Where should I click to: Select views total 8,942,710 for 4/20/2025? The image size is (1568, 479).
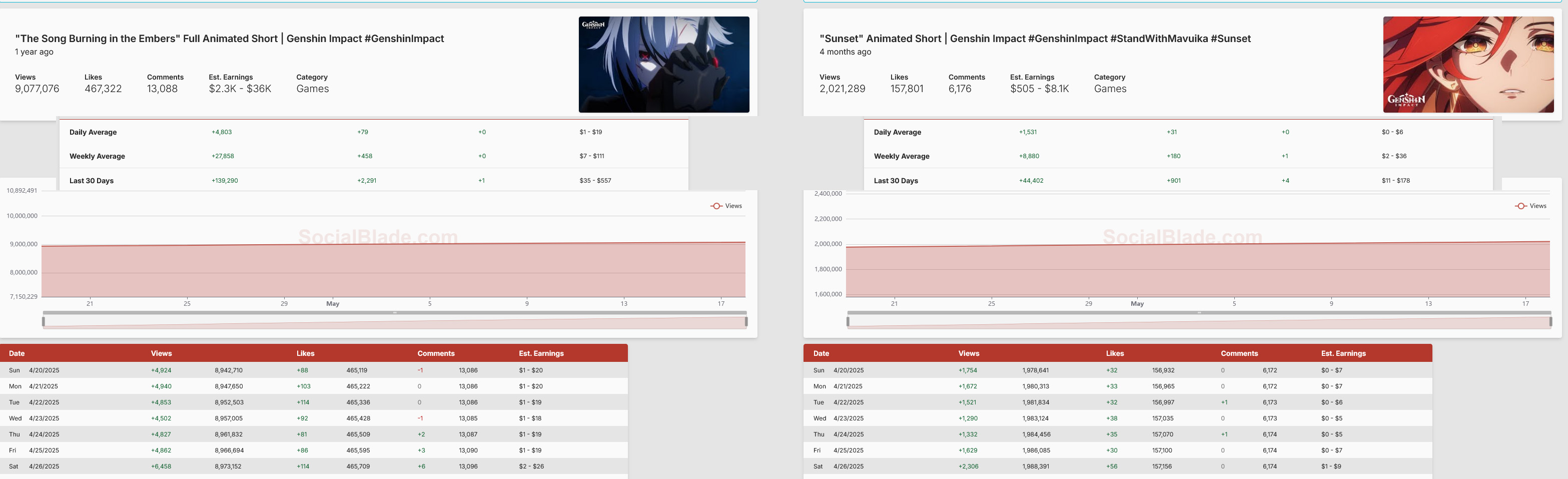point(229,370)
